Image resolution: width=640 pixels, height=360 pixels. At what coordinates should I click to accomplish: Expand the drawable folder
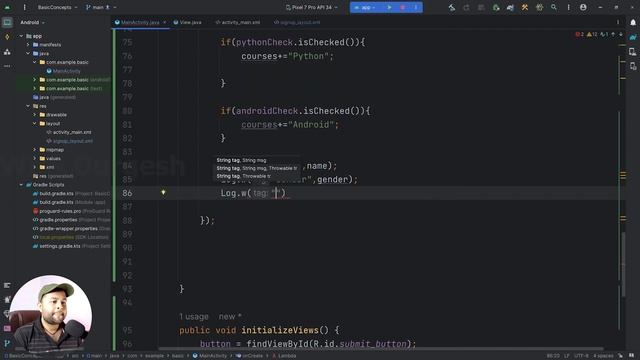[35, 115]
